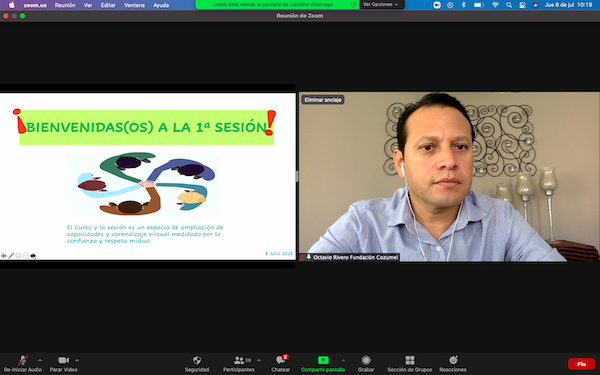Open the Participantes panel
This screenshot has width=600, height=375.
pyautogui.click(x=239, y=364)
